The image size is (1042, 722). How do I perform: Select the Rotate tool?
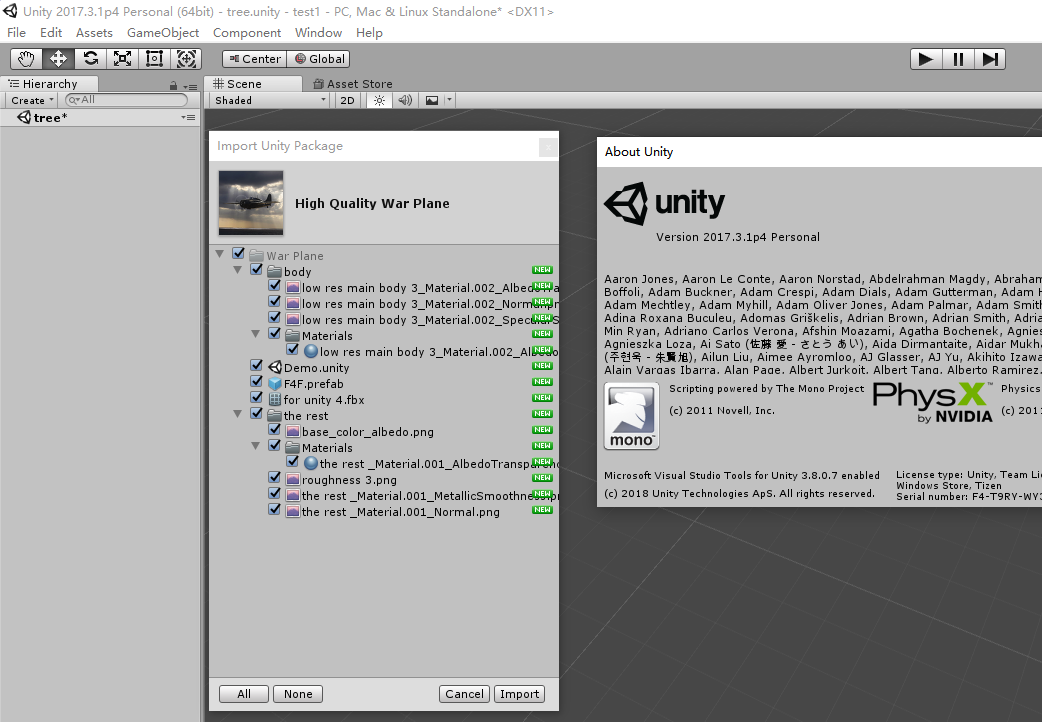click(90, 59)
